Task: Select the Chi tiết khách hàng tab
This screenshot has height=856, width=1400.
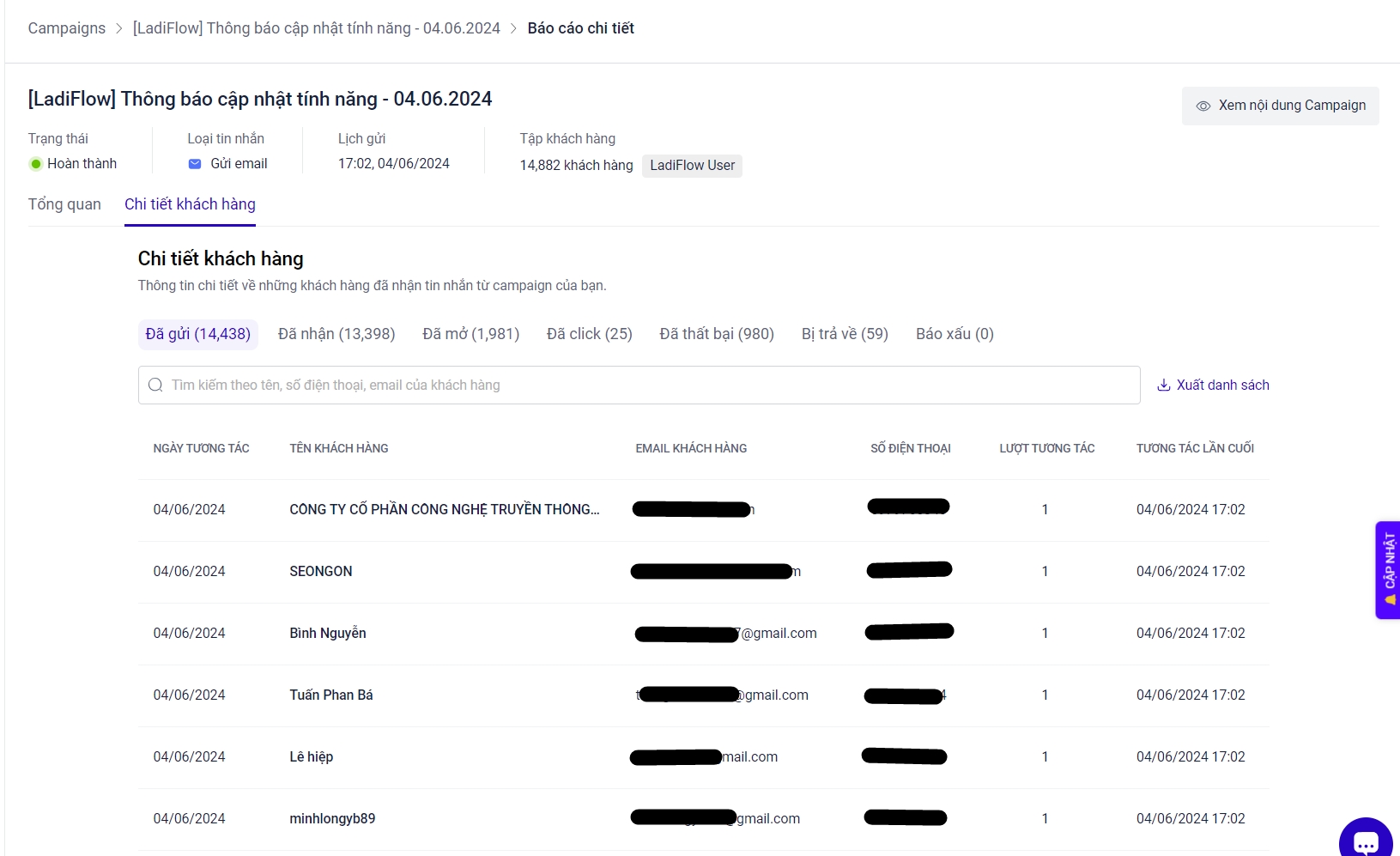Action: coord(190,204)
